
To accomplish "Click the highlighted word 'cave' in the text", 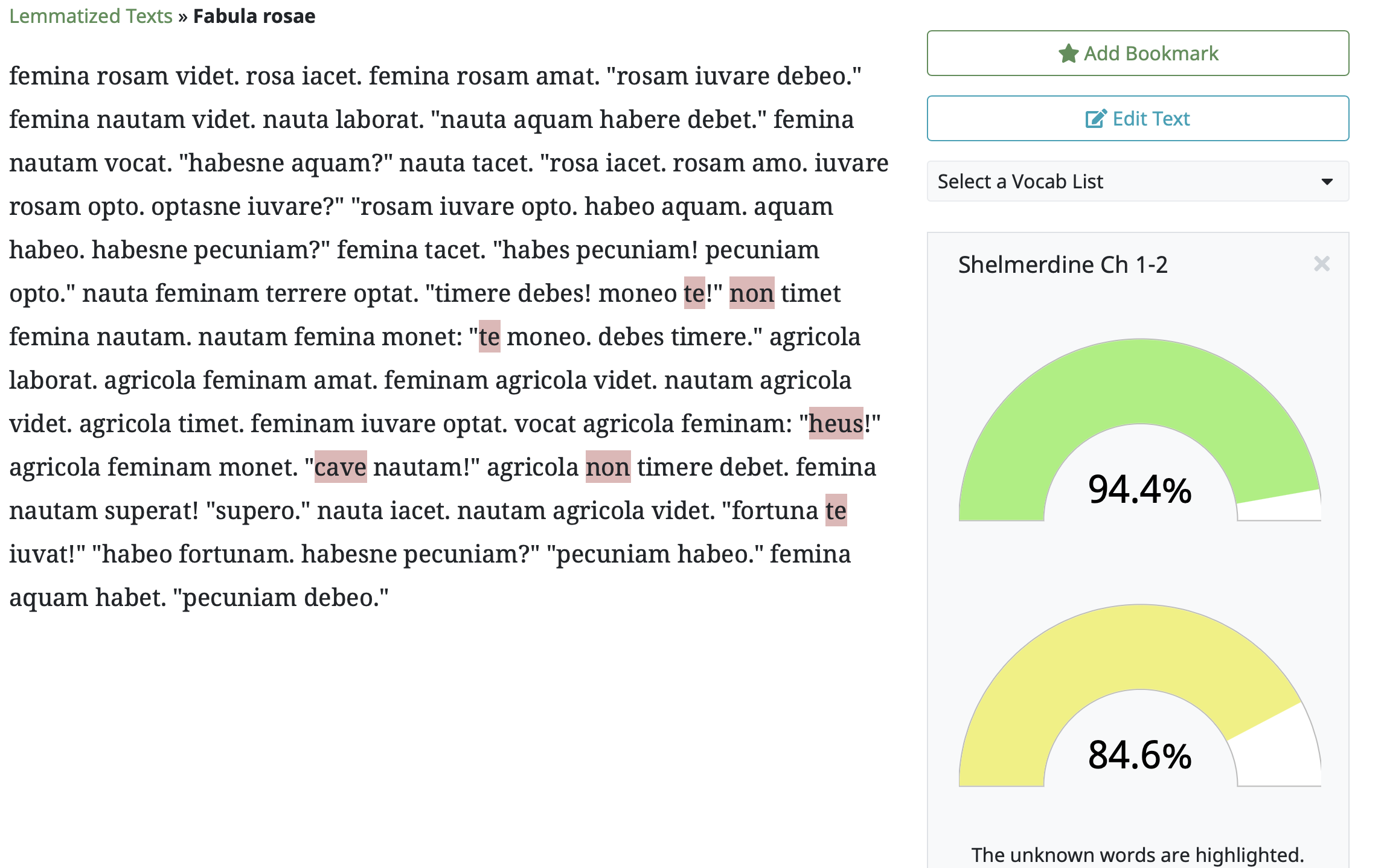I will 340,466.
